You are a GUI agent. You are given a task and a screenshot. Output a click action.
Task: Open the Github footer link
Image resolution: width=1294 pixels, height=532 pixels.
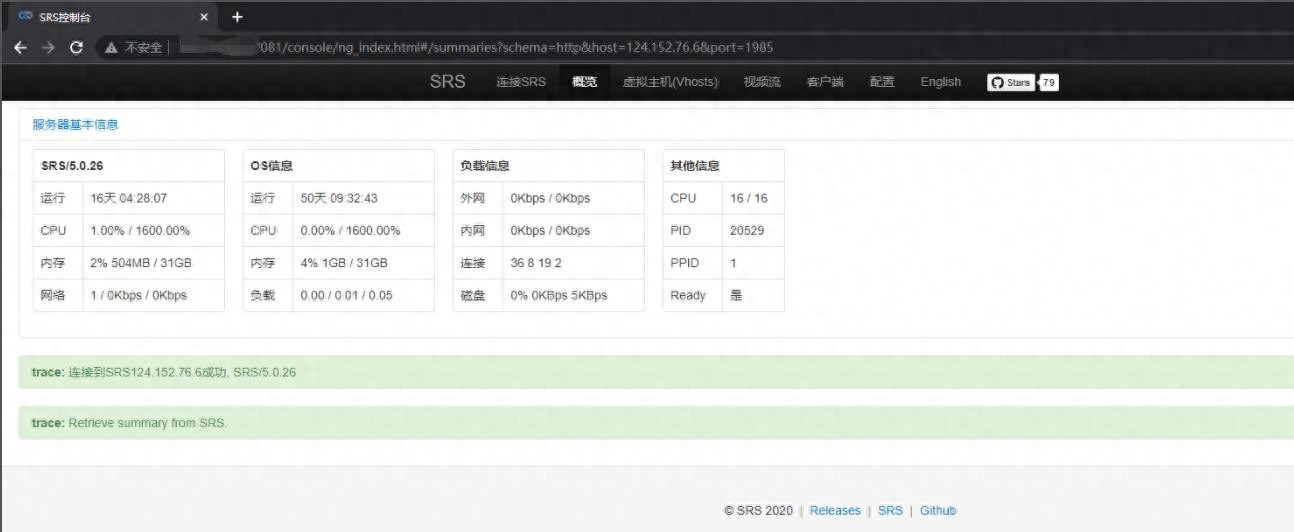938,510
